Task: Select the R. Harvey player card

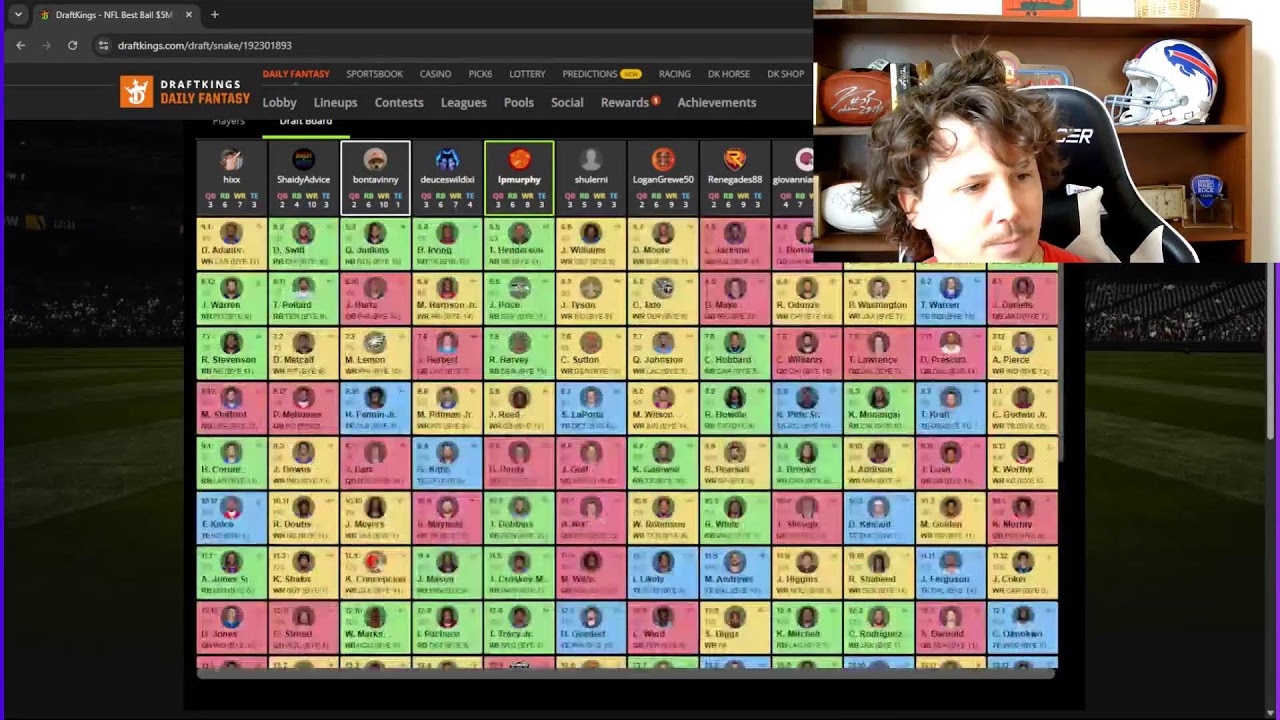Action: click(x=519, y=354)
